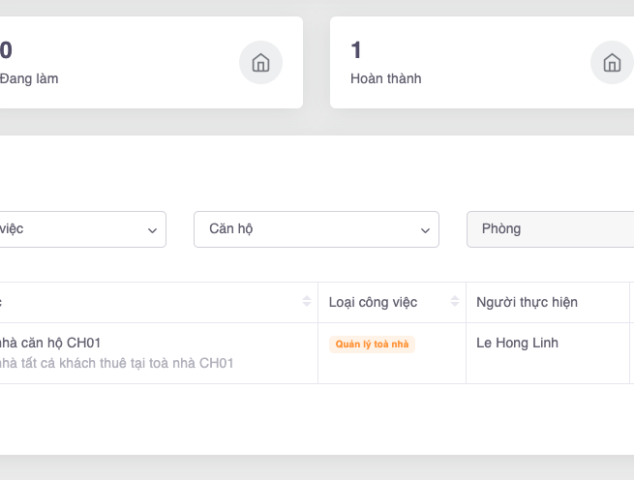Click the task description mentioning toà nhà CH01
This screenshot has height=480, width=634.
click(x=115, y=363)
